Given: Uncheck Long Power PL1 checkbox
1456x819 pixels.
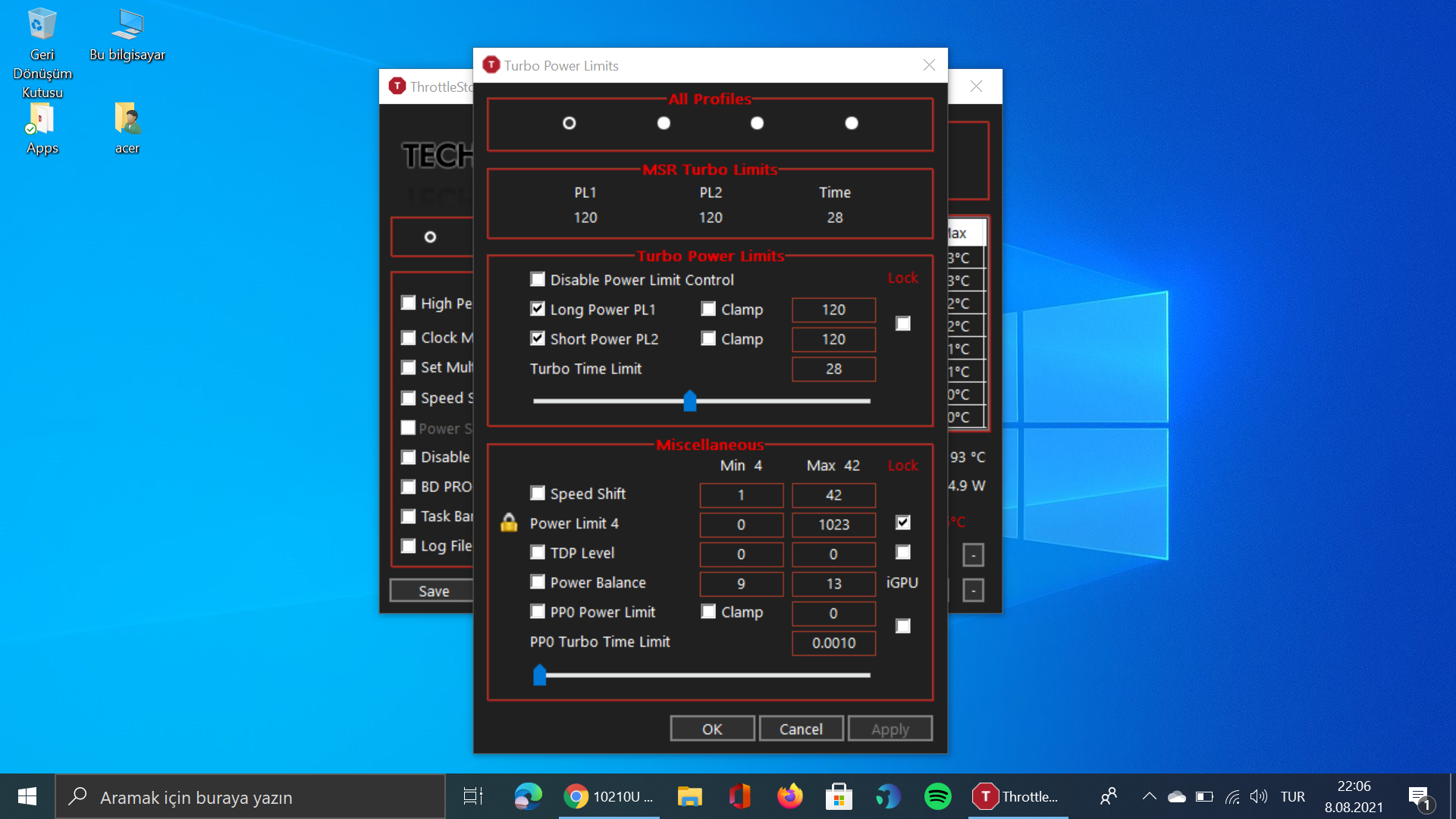Looking at the screenshot, I should pos(538,309).
